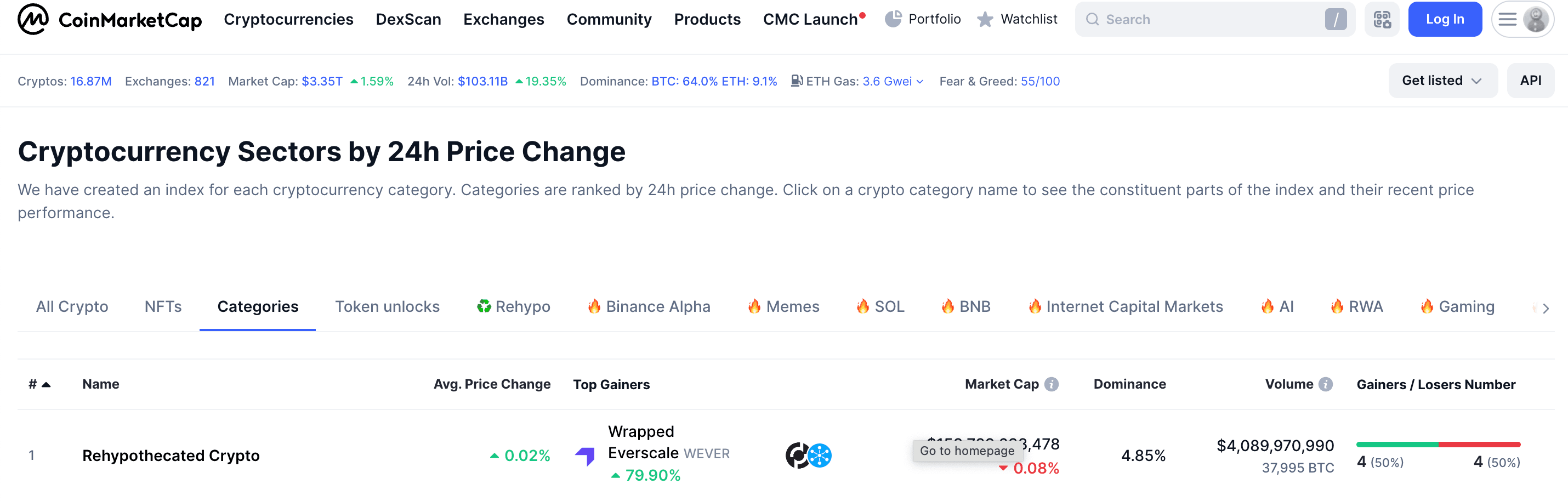Click the scan/QR icon beside the search bar
This screenshot has height=501, width=1568.
point(1382,19)
